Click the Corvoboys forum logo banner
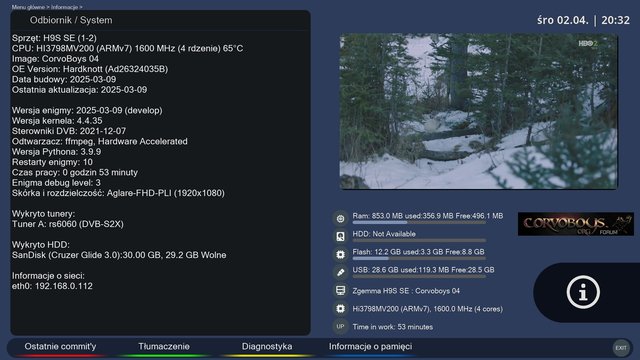This screenshot has width=640, height=360. pyautogui.click(x=576, y=224)
